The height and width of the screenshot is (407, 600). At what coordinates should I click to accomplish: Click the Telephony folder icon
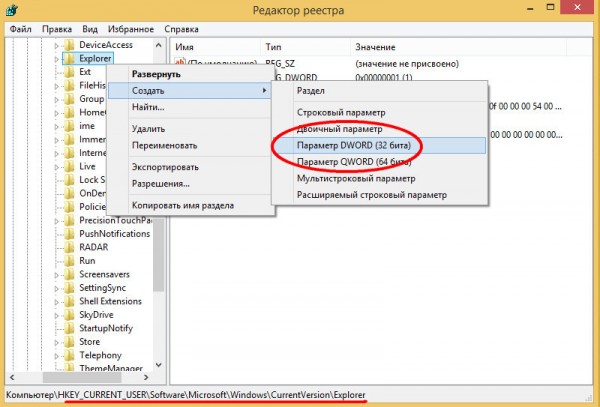(68, 355)
